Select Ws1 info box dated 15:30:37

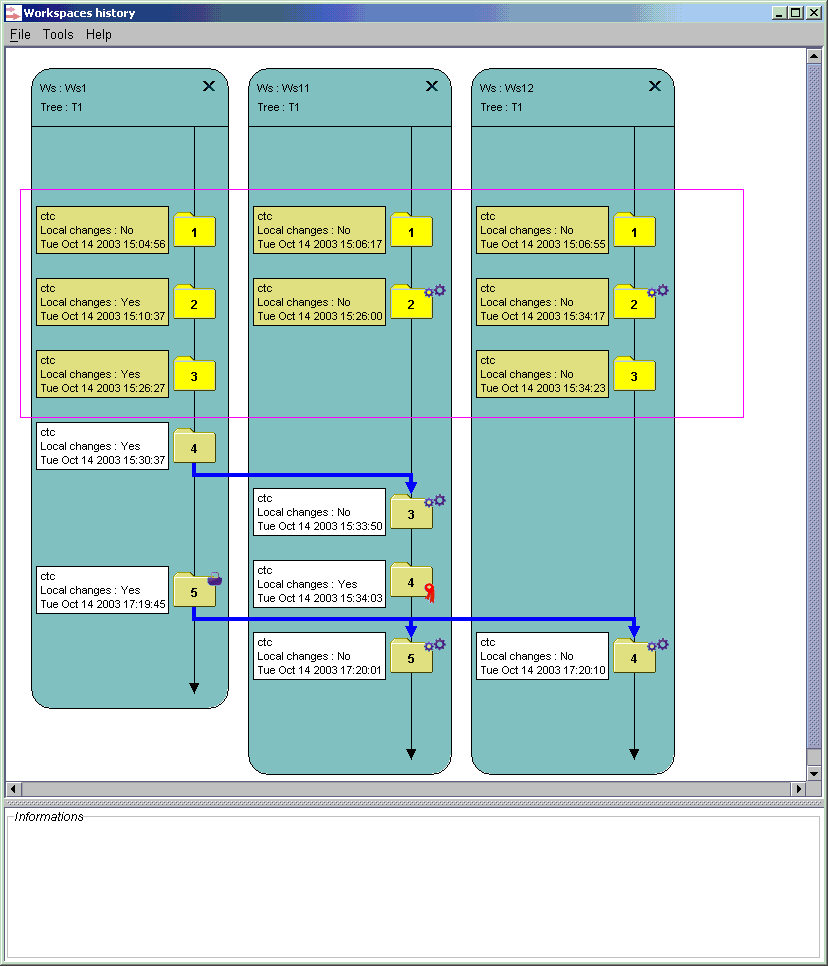(x=102, y=446)
